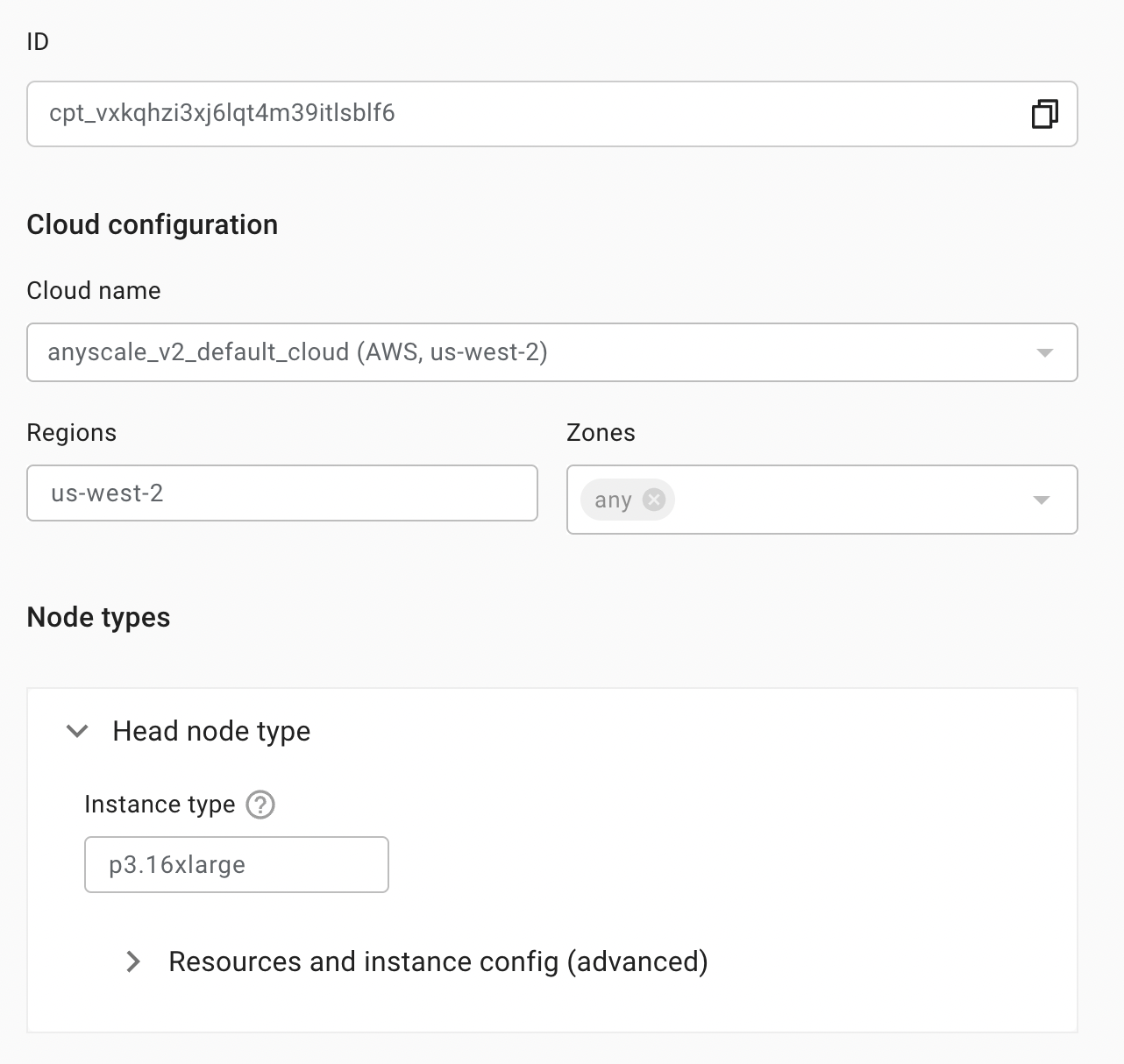Copy the cluster ID using the copy icon
The image size is (1124, 1064).
[1043, 114]
